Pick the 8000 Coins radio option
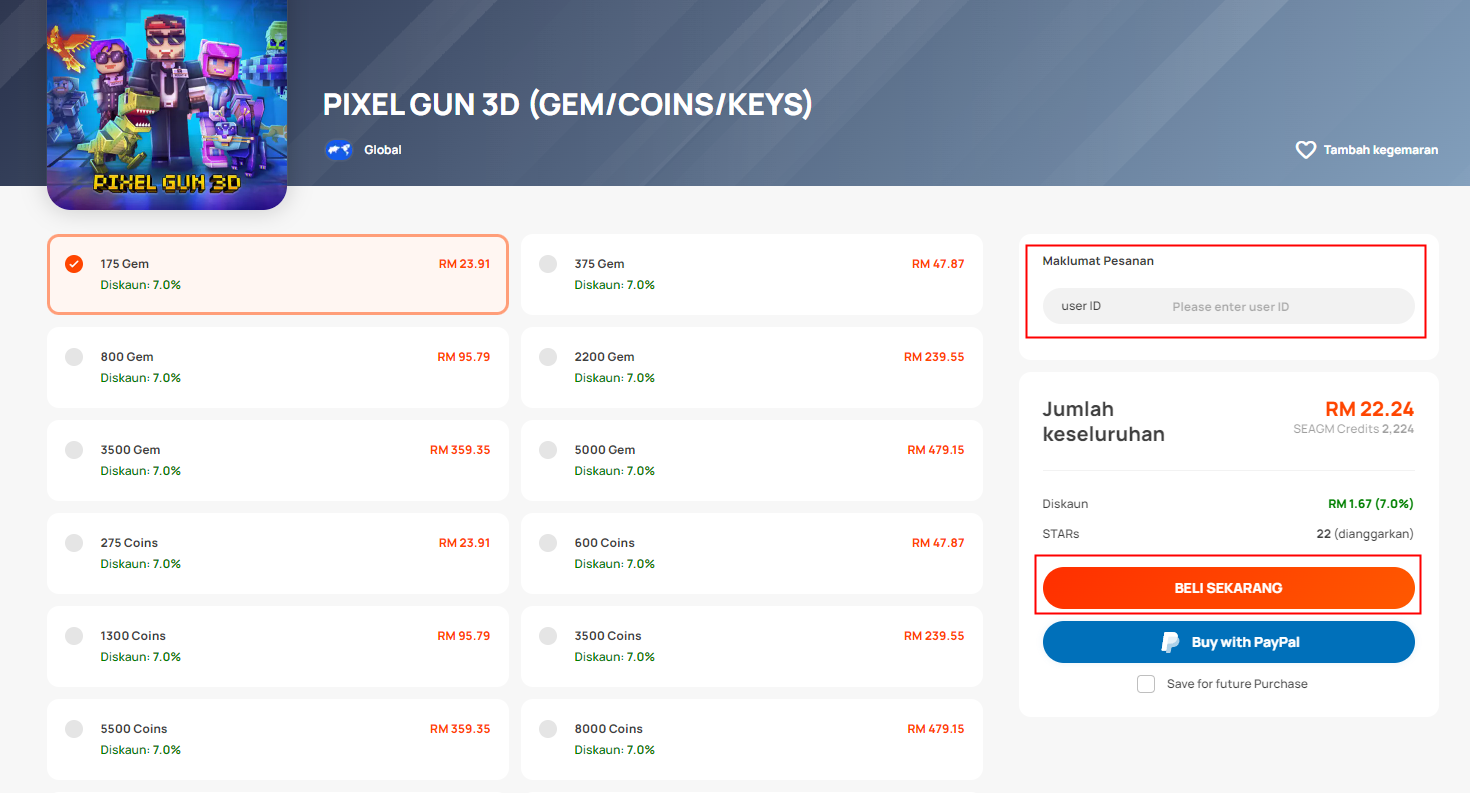Viewport: 1470px width, 793px height. pyautogui.click(x=548, y=729)
